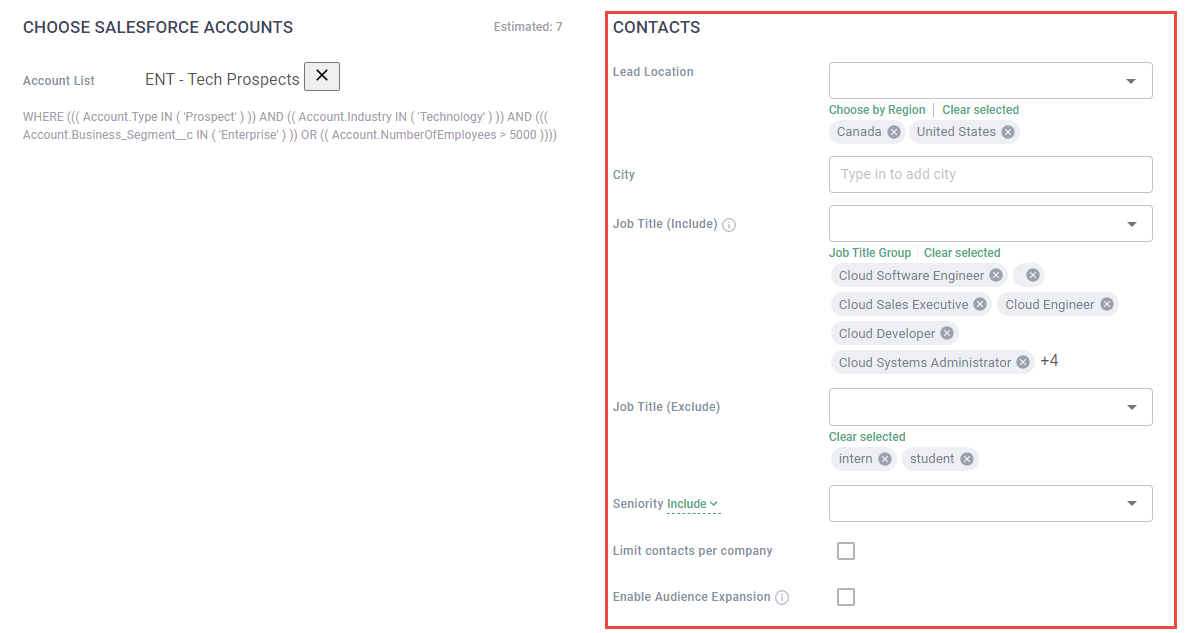Remove the Cloud Engineer job title chip
The height and width of the screenshot is (633, 1185).
click(1106, 304)
